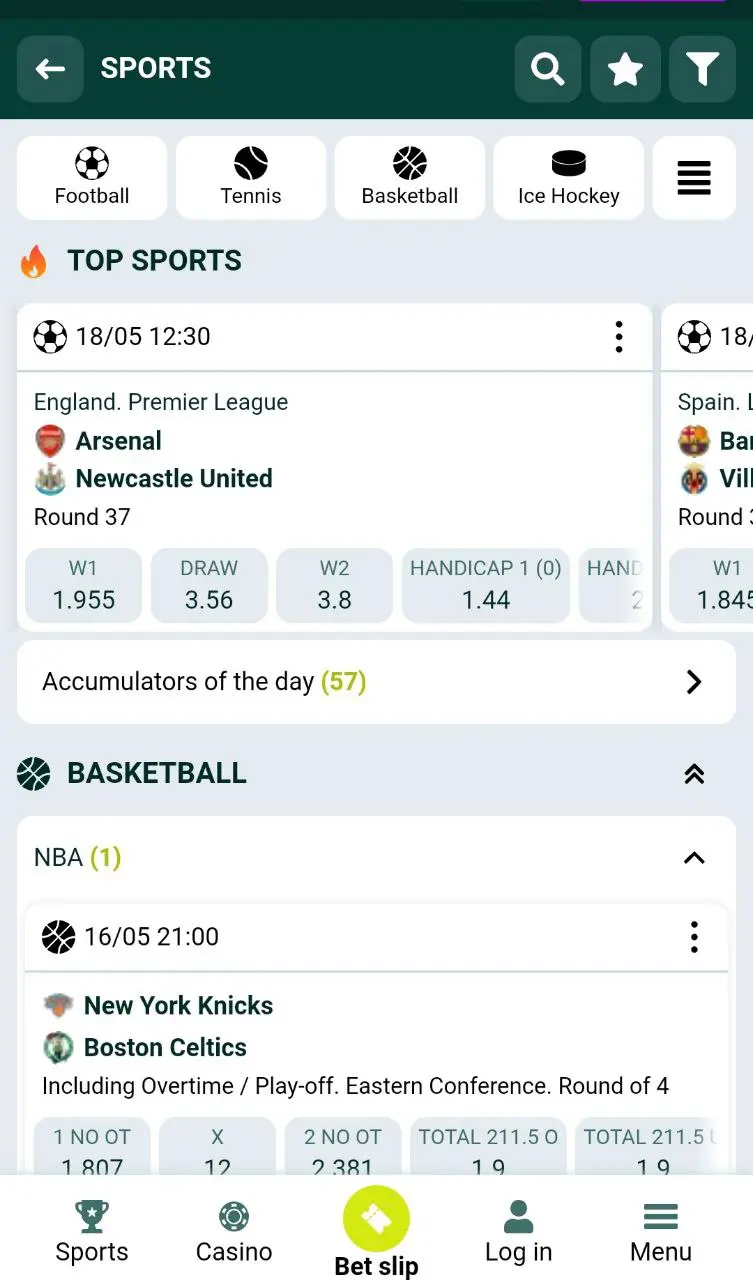Choose Handicap 1 (0) odds 1.44

(486, 585)
